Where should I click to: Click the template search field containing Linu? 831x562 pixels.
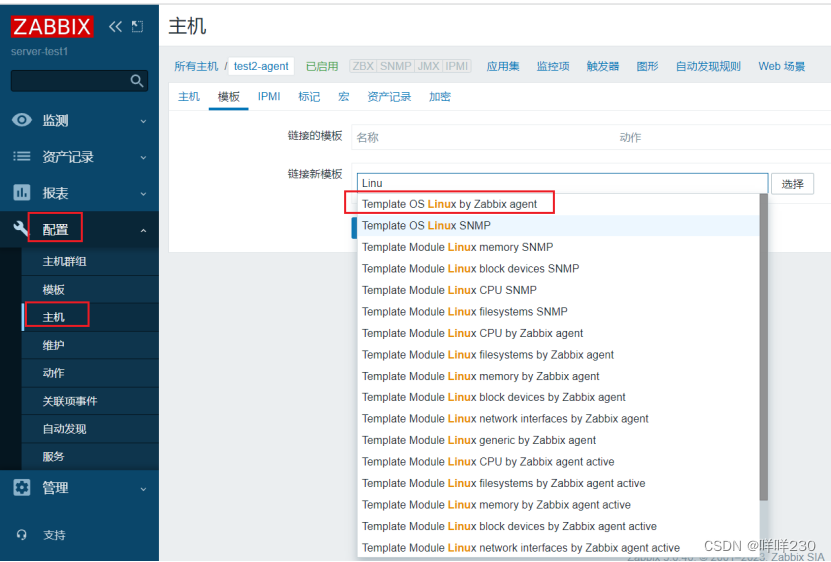(562, 183)
